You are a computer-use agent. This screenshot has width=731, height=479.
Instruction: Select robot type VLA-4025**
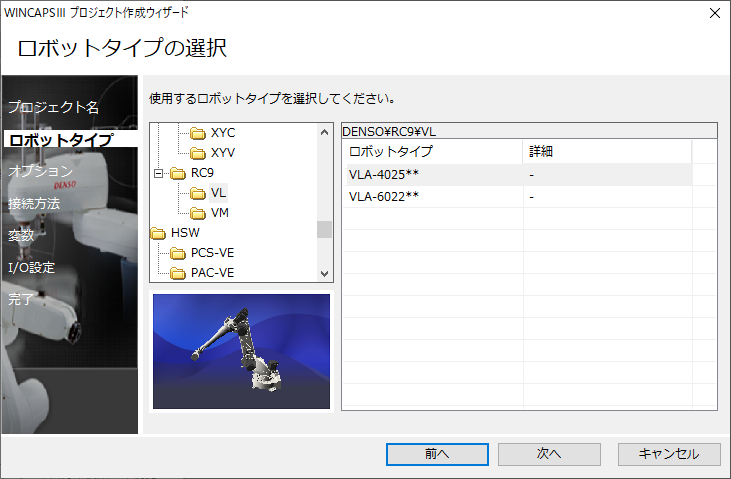(x=384, y=174)
